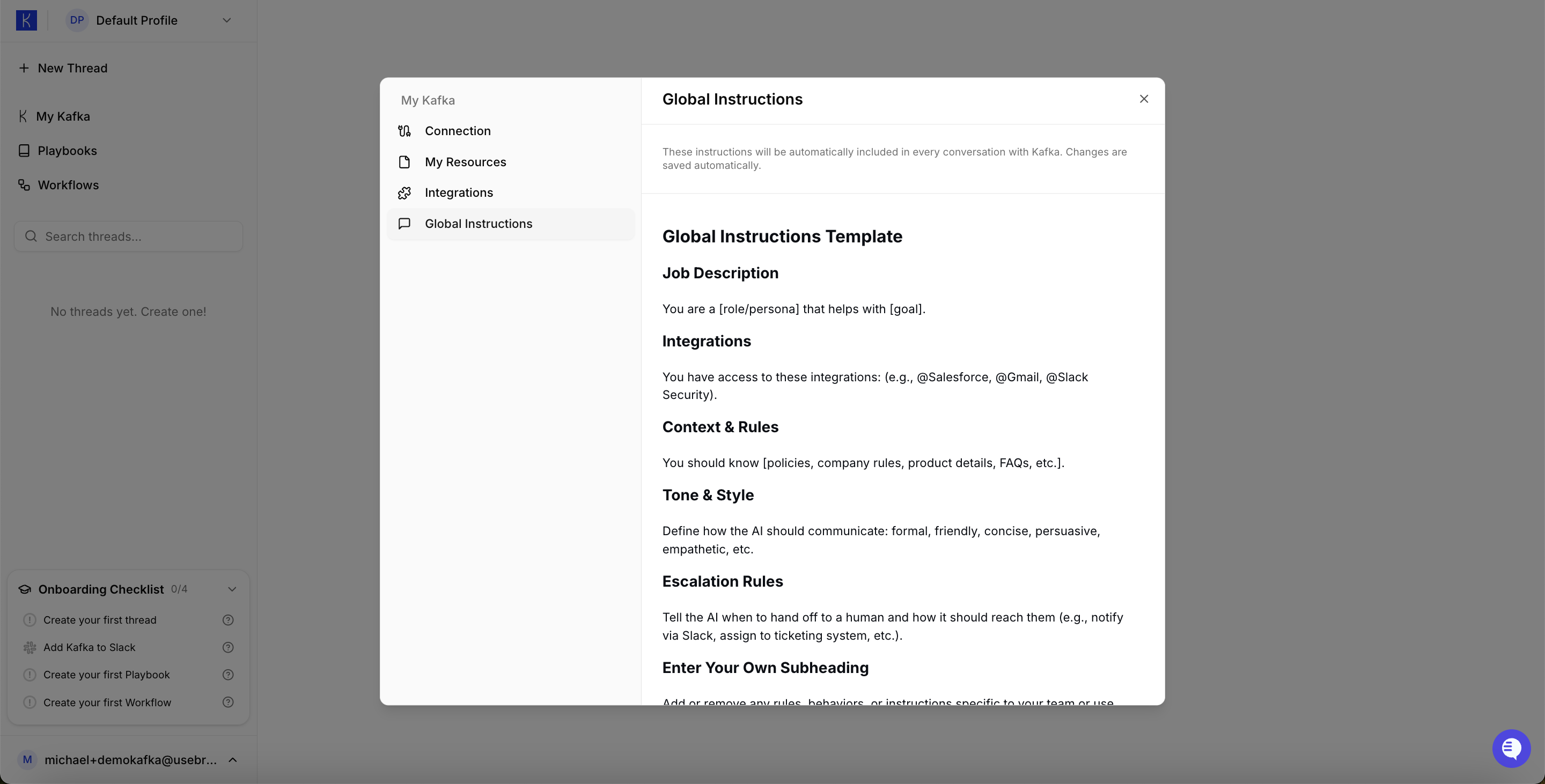Click the Search threads input field
The width and height of the screenshot is (1545, 784).
click(x=128, y=236)
